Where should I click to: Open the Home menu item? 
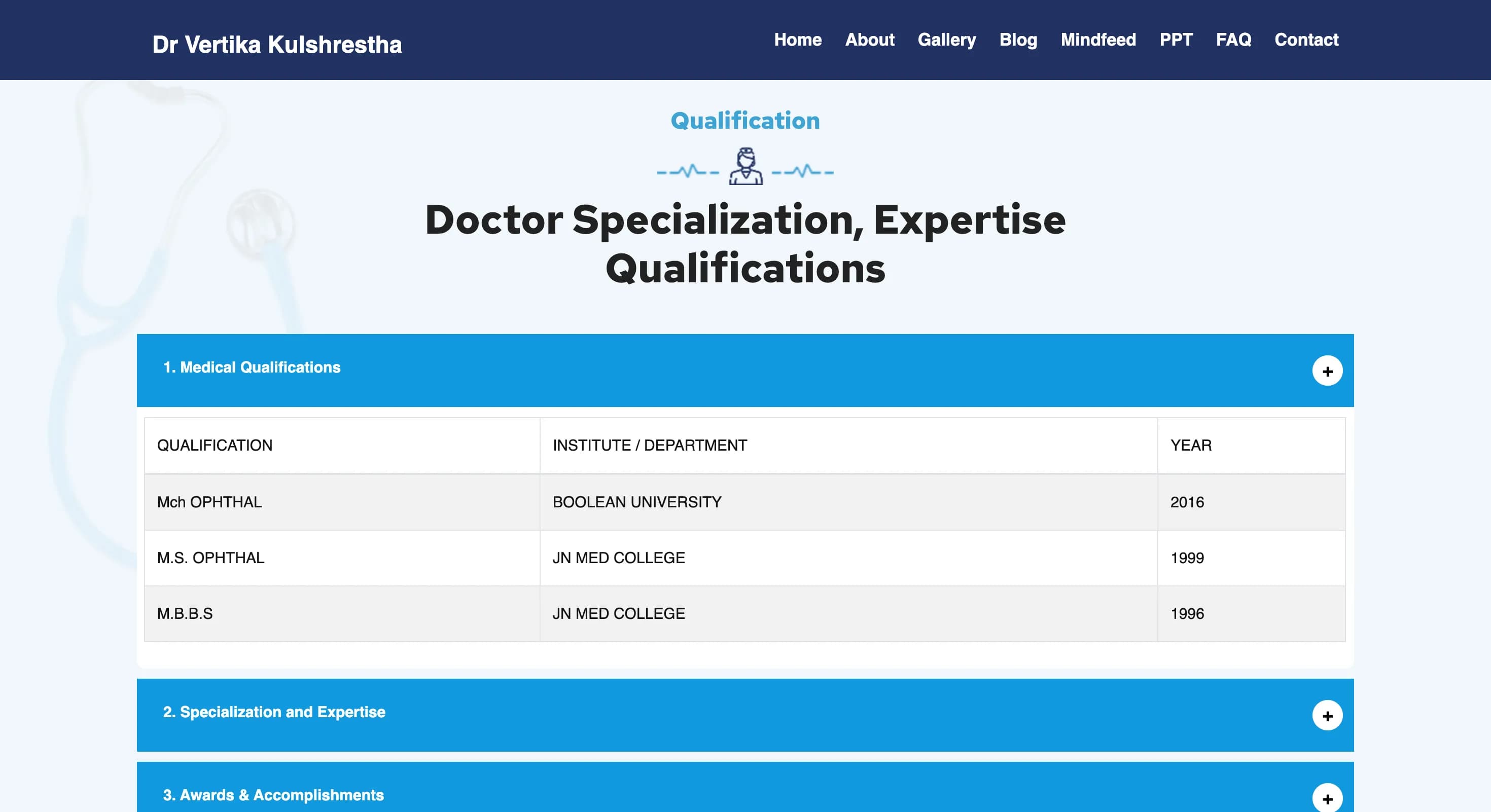coord(798,40)
